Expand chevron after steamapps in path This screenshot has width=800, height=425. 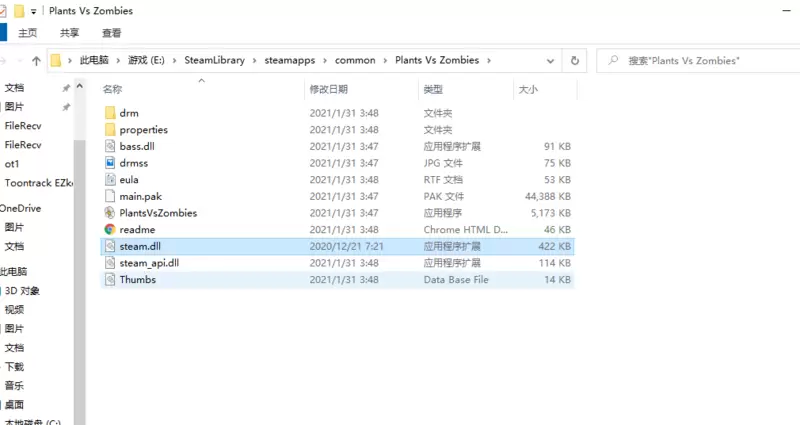pyautogui.click(x=325, y=61)
